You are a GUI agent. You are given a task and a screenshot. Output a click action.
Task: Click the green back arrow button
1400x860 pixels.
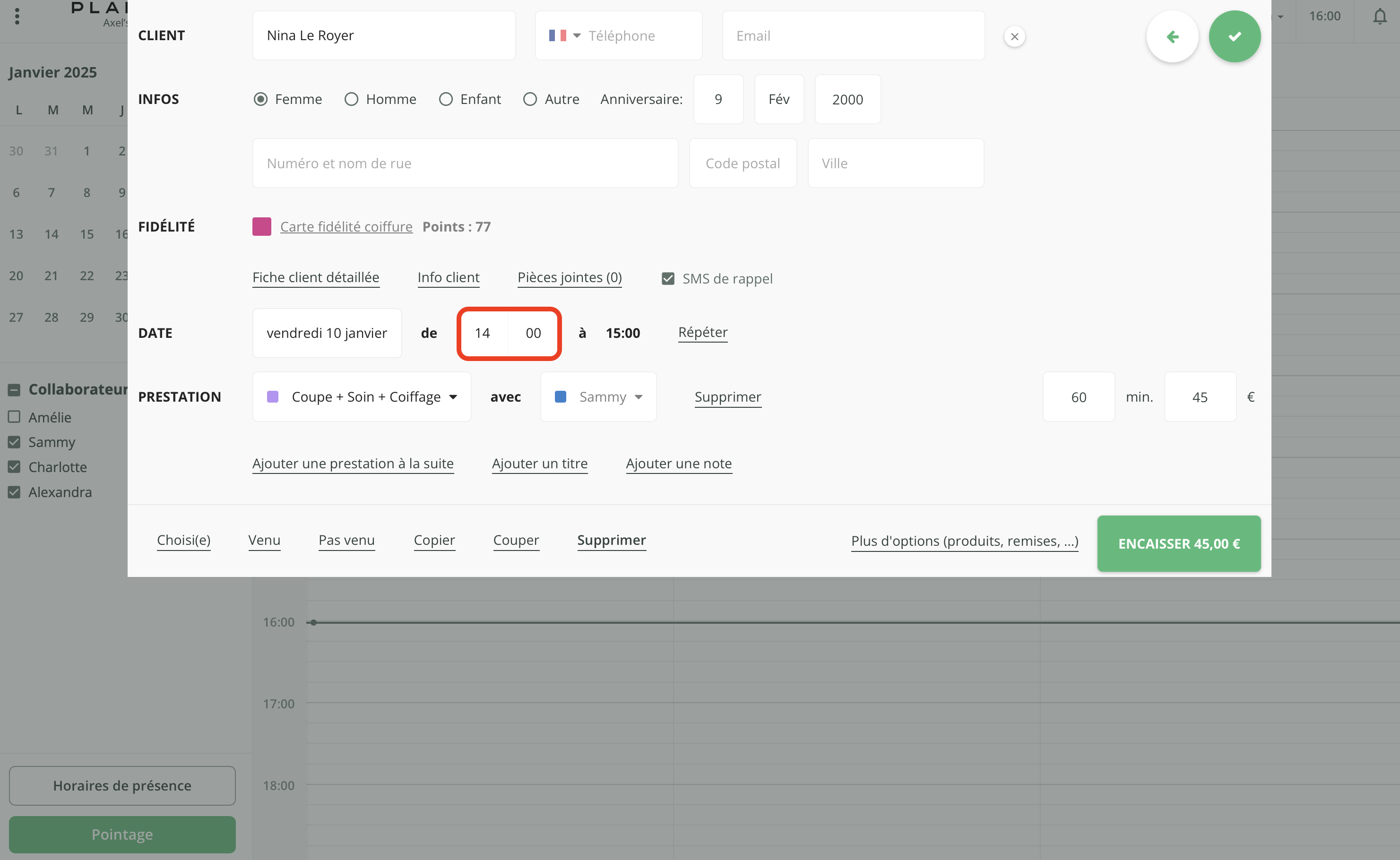pyautogui.click(x=1172, y=36)
